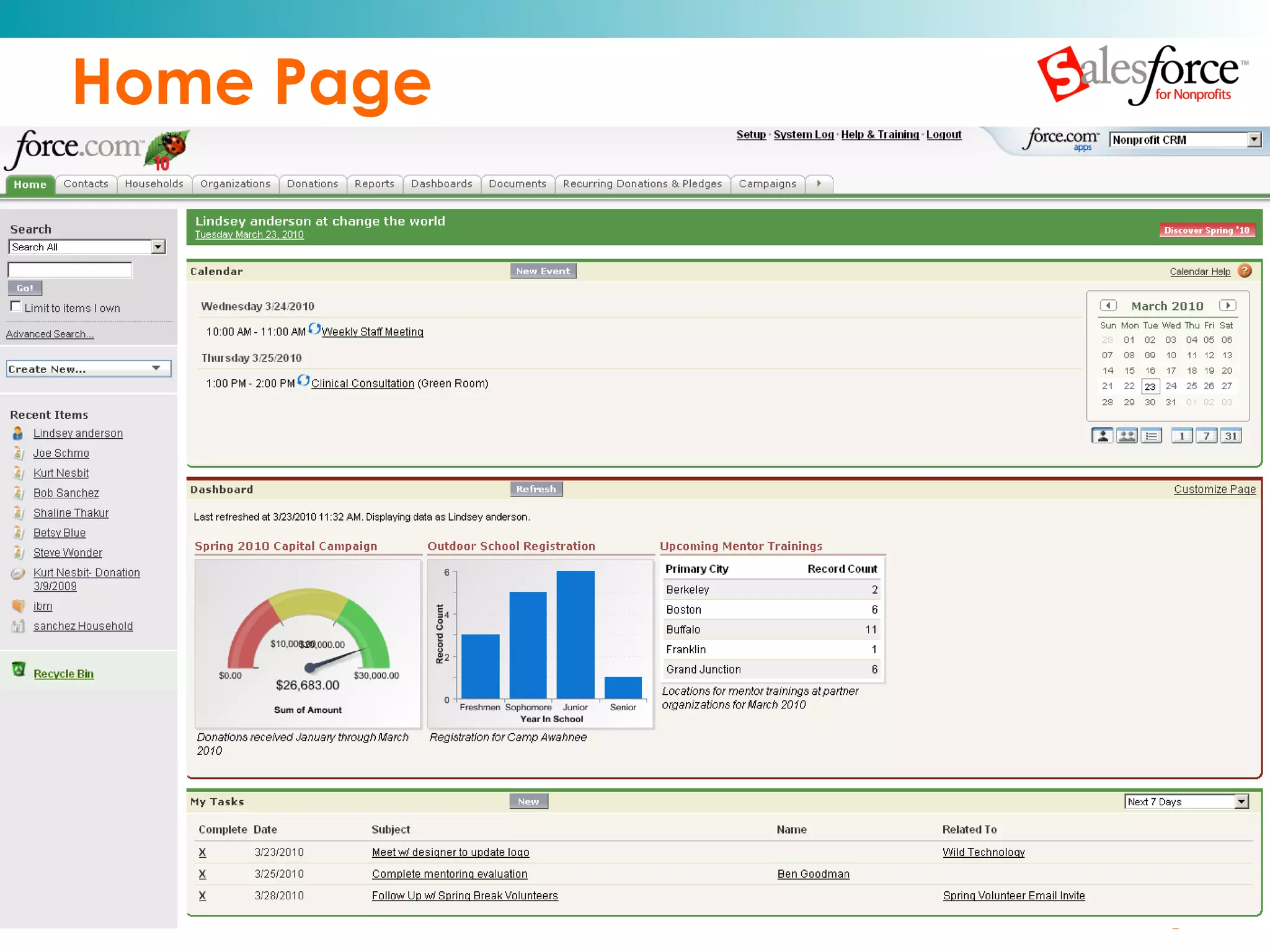Click contact icon next to Kurt Nesbit

tap(19, 473)
